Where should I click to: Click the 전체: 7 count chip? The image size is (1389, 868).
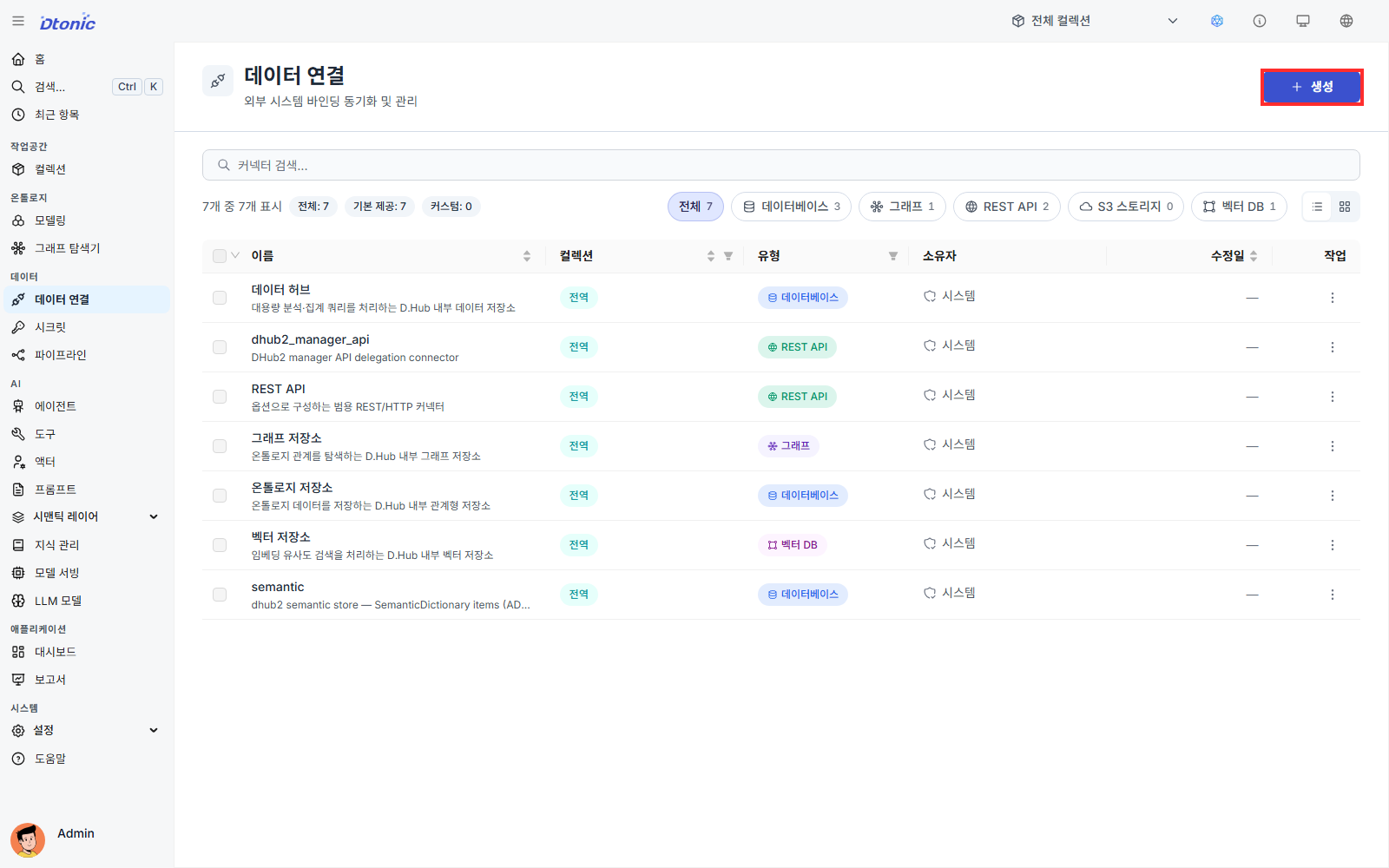click(313, 207)
